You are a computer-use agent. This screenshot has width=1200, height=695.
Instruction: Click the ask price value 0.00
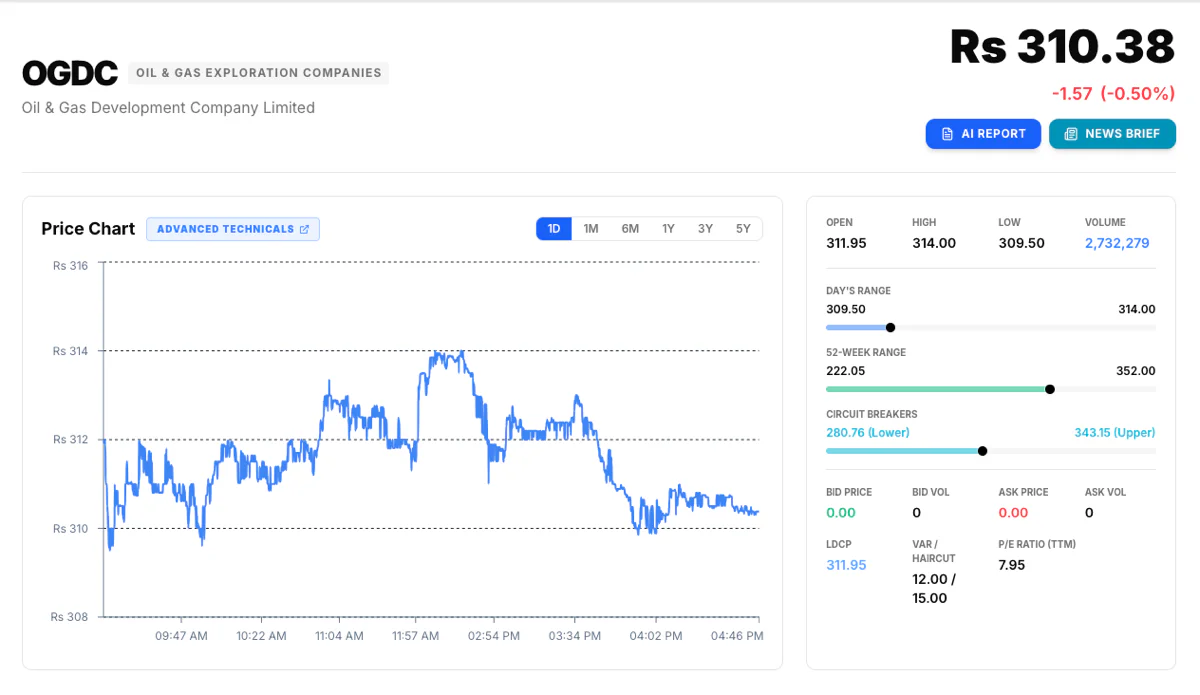point(1013,513)
